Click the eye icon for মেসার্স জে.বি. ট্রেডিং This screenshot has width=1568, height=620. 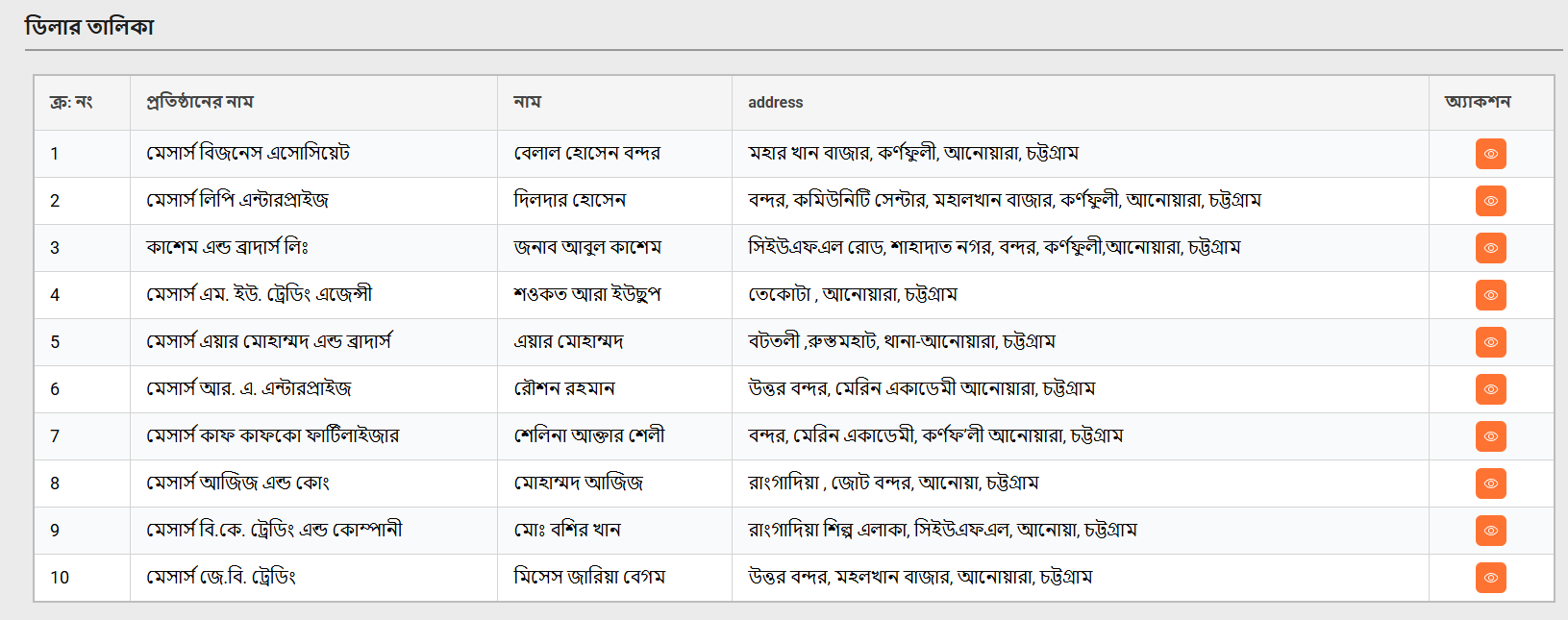coord(1490,578)
